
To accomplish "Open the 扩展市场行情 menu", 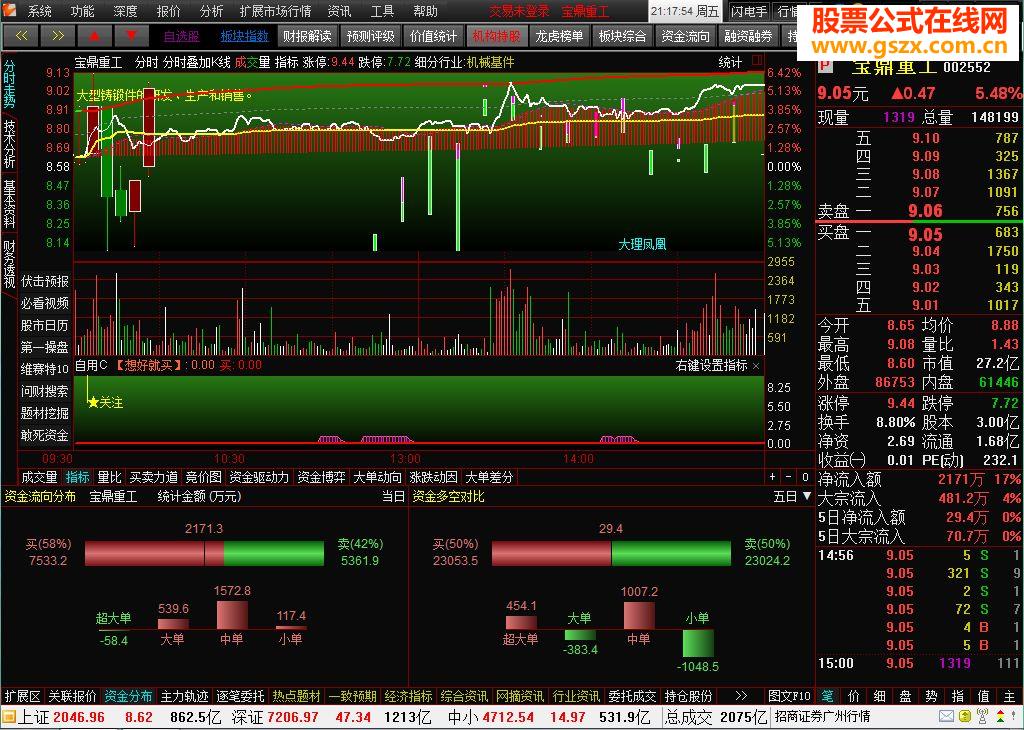I will pyautogui.click(x=276, y=11).
